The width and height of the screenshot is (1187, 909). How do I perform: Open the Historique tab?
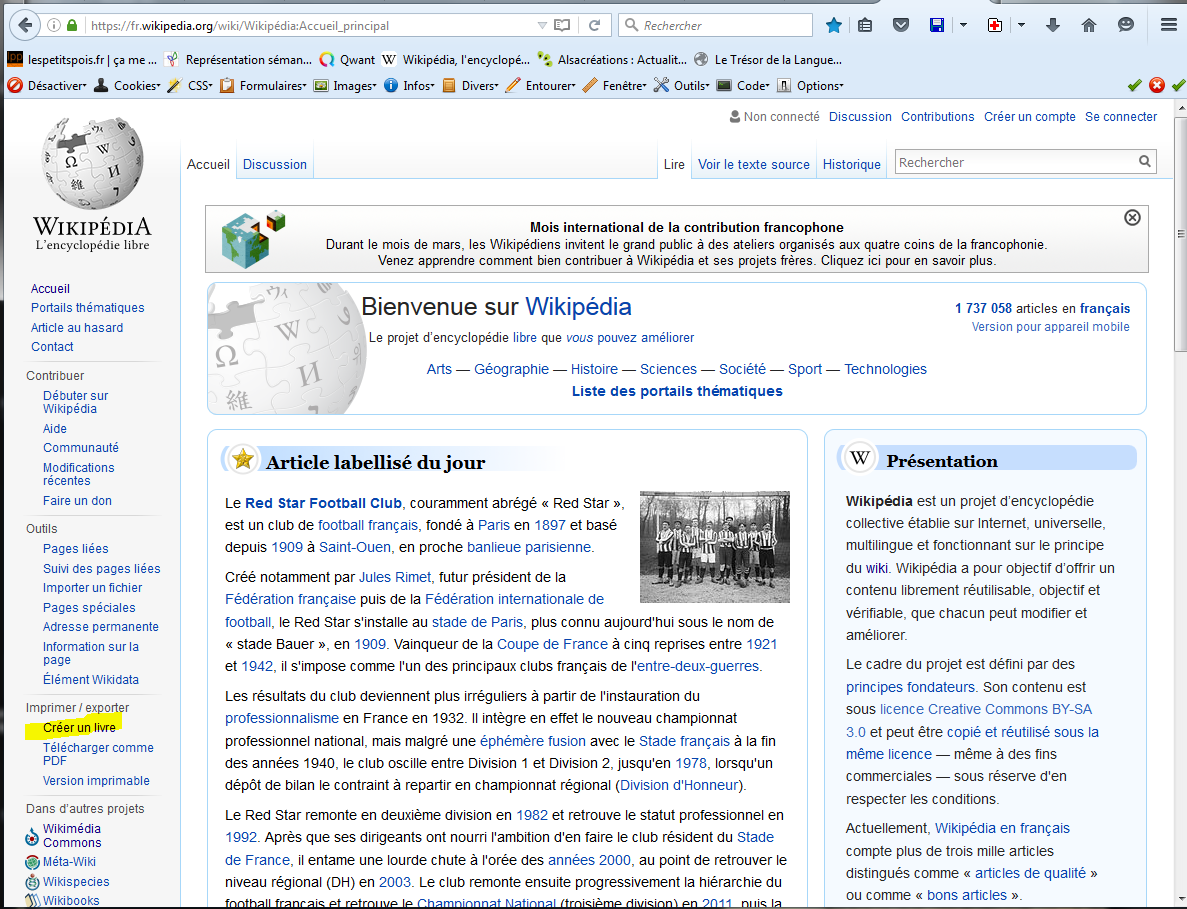(x=851, y=164)
